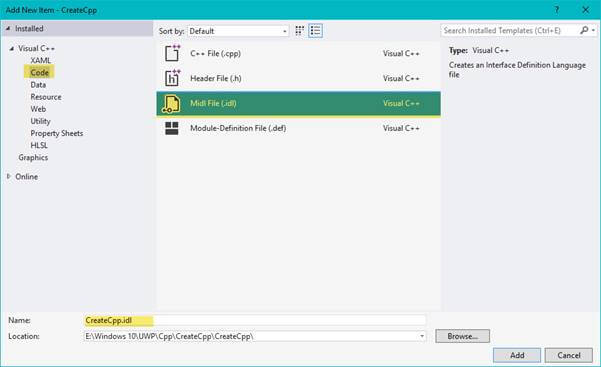Click the Browse... button
Image resolution: width=601 pixels, height=367 pixels.
coord(463,336)
